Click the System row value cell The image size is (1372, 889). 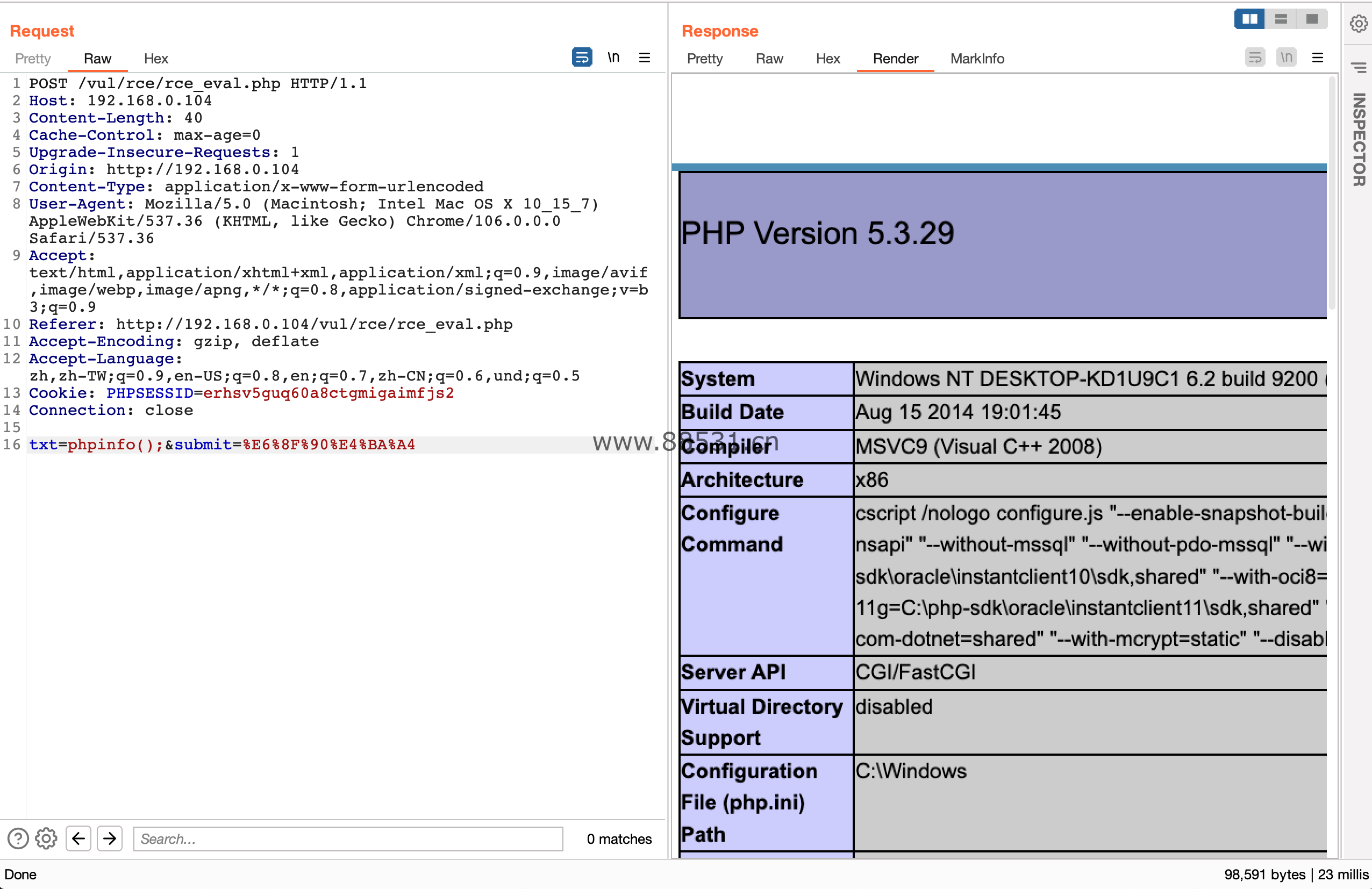coord(1090,378)
